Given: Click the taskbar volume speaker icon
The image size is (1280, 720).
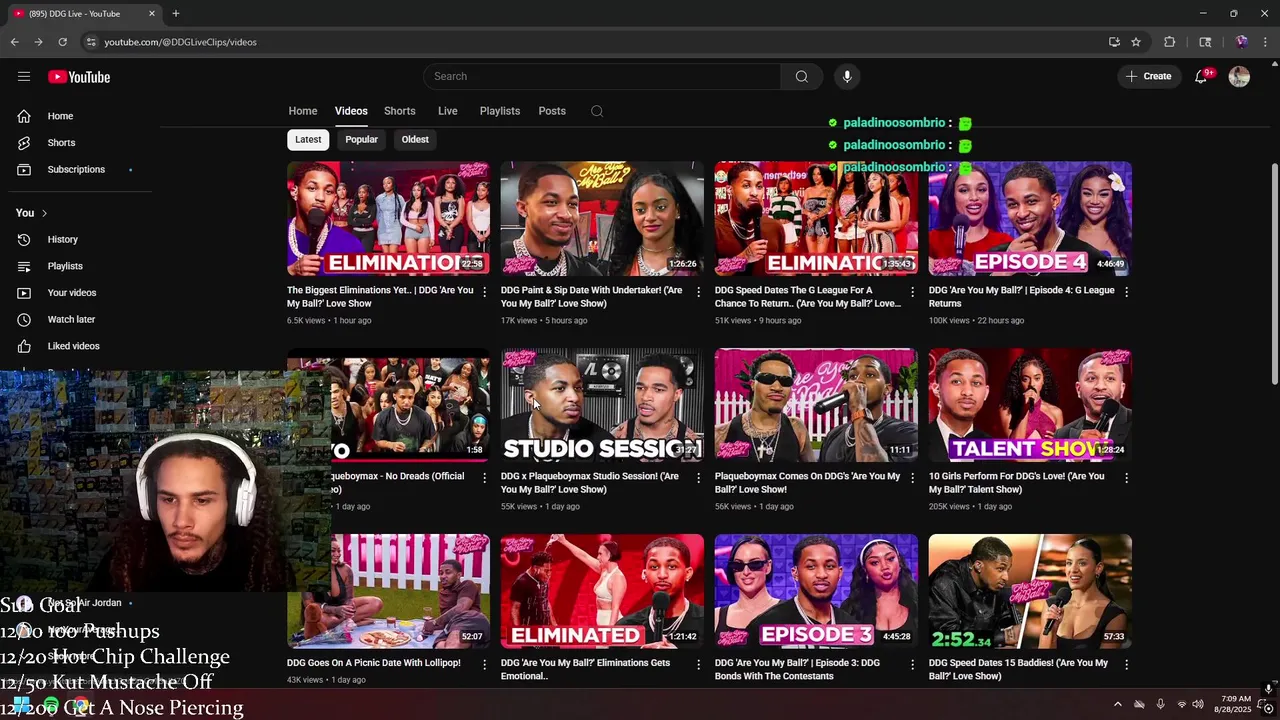Looking at the screenshot, I should [1198, 704].
